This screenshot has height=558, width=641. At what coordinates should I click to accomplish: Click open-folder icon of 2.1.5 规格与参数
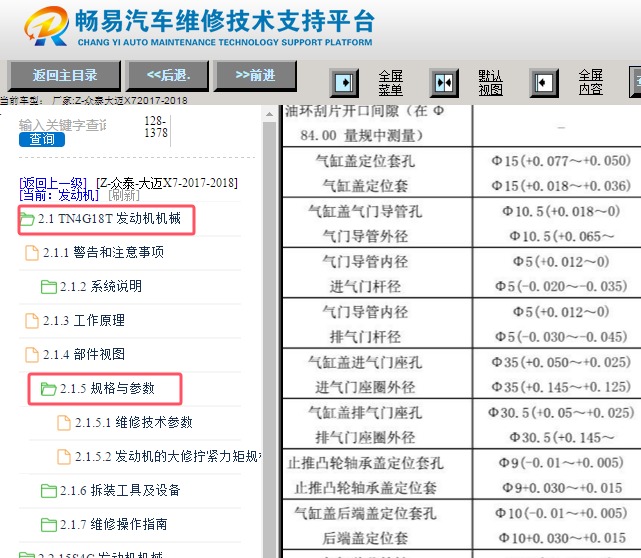(x=49, y=389)
